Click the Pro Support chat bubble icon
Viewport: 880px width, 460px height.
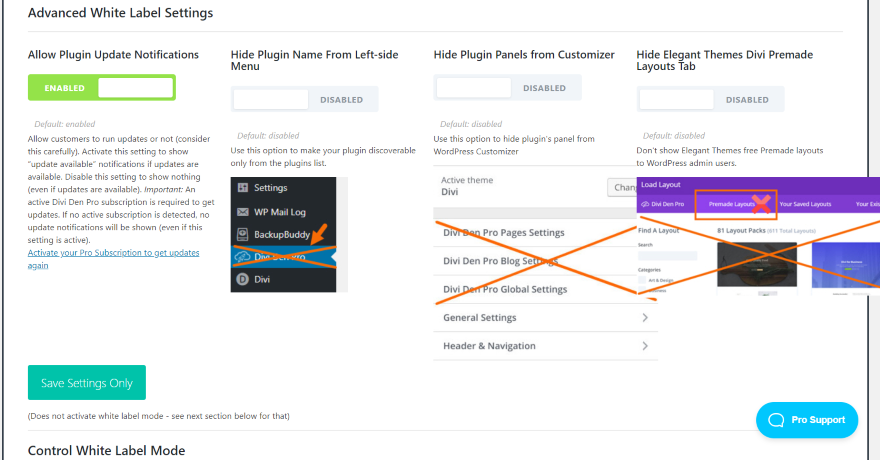coord(776,420)
